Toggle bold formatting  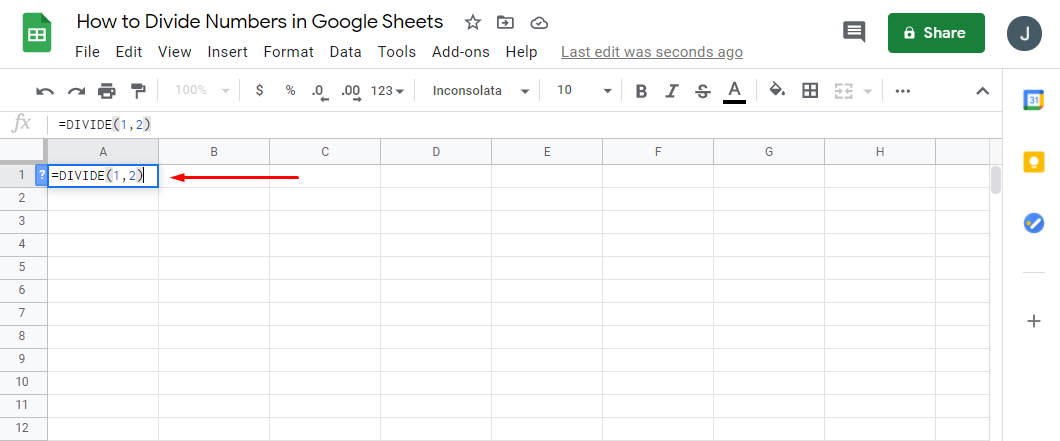[641, 91]
